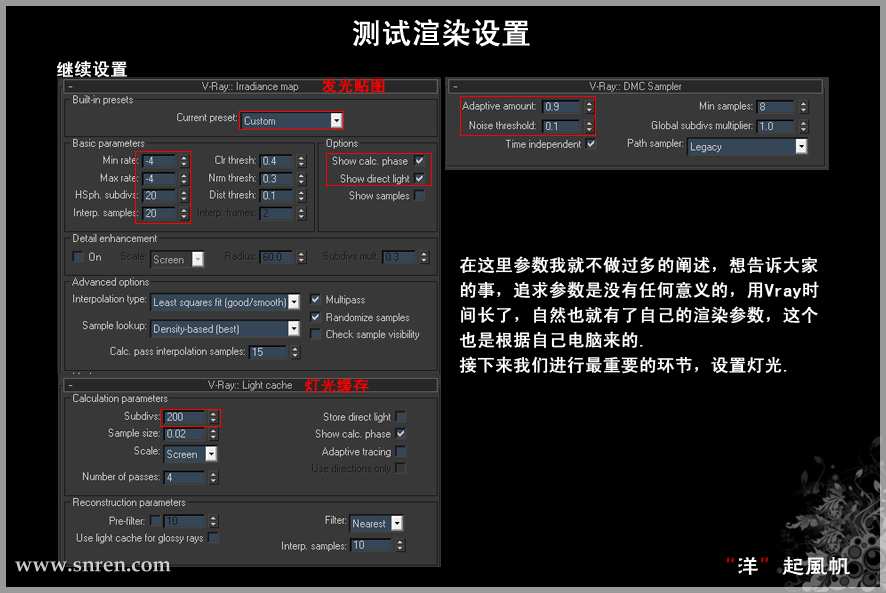The image size is (886, 593).
Task: Click the Number of passes field
Action: [185, 478]
